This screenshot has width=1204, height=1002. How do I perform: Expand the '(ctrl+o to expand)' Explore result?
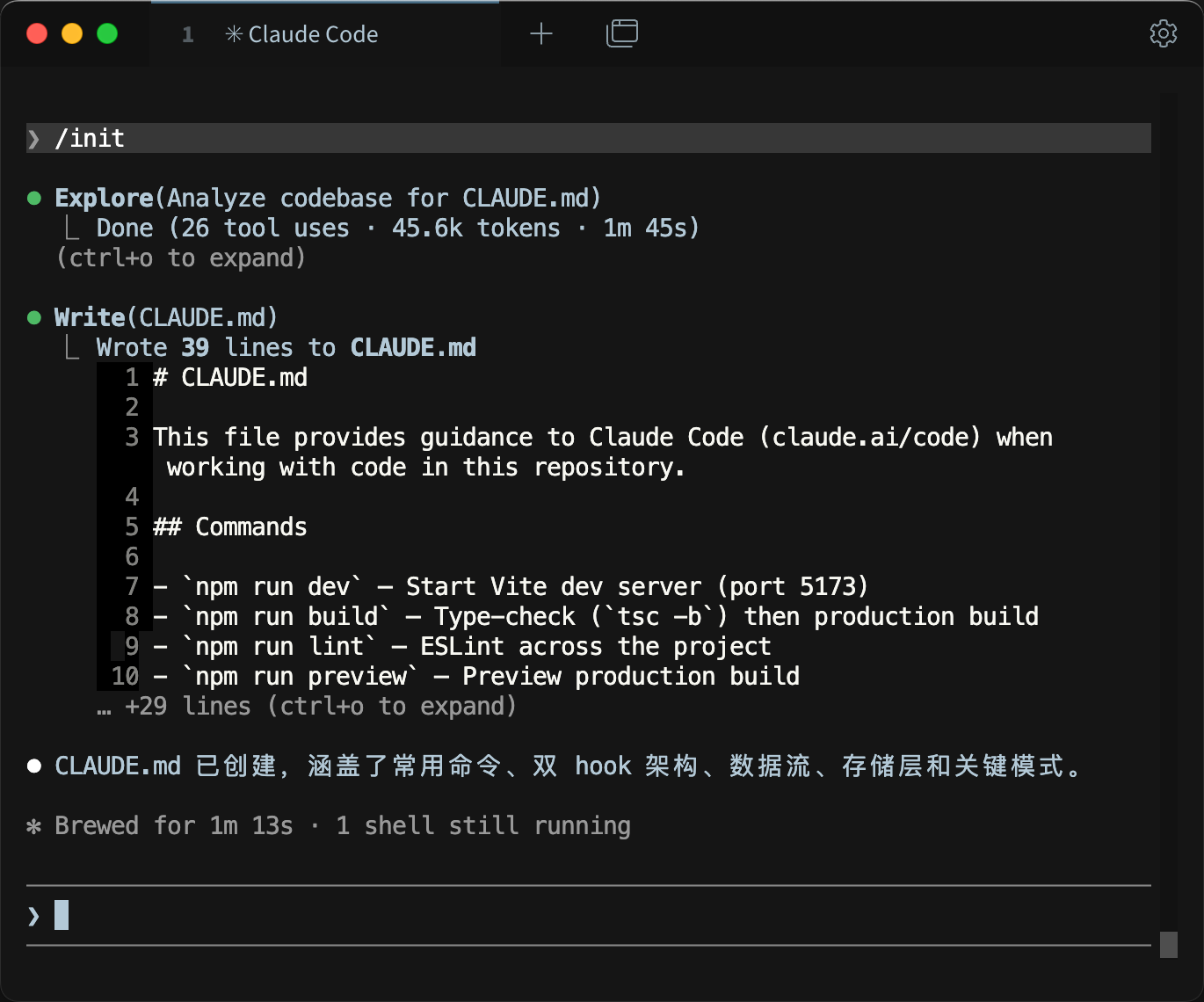(x=181, y=258)
